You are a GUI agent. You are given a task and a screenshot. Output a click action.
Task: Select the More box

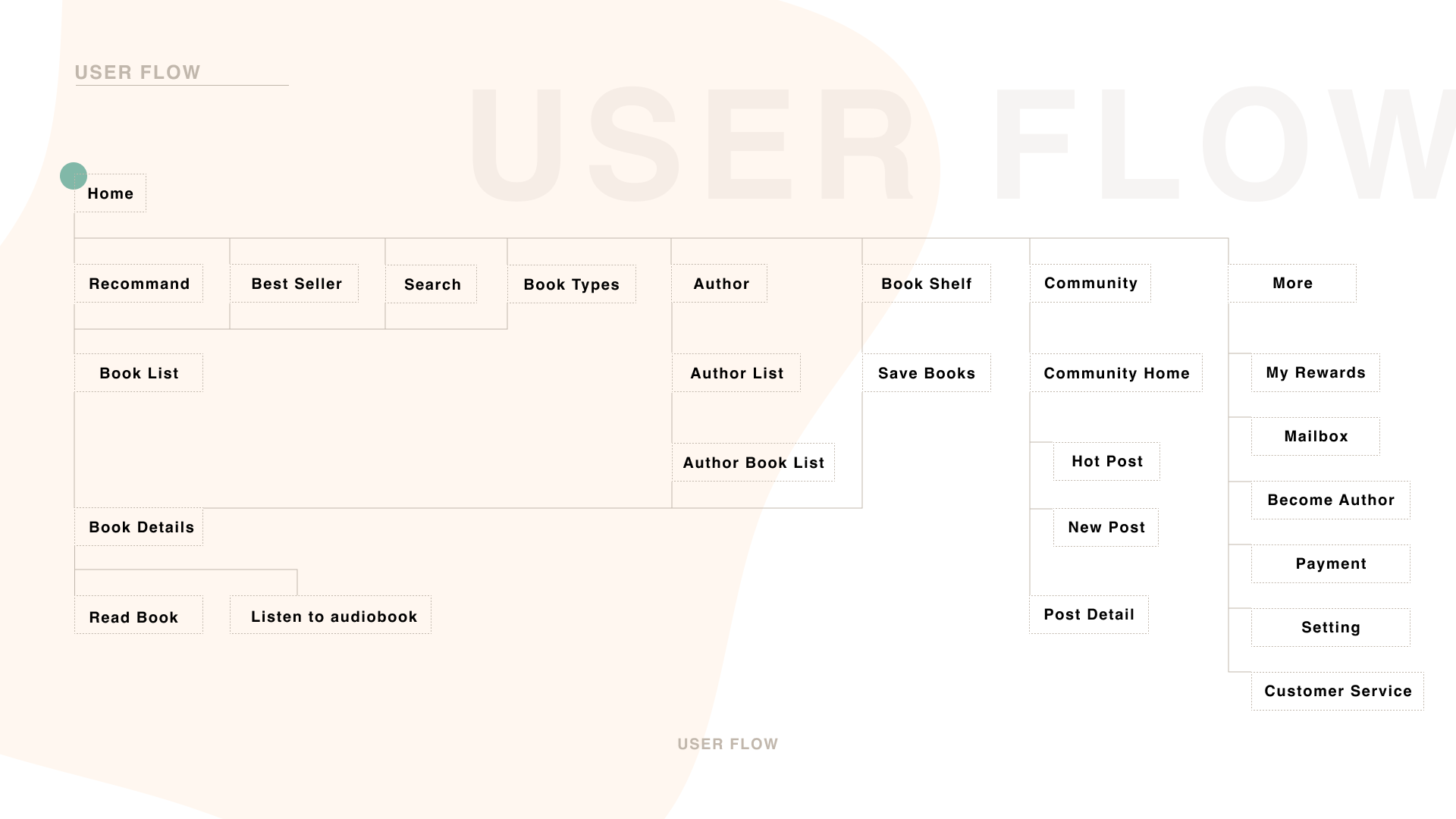(1292, 283)
